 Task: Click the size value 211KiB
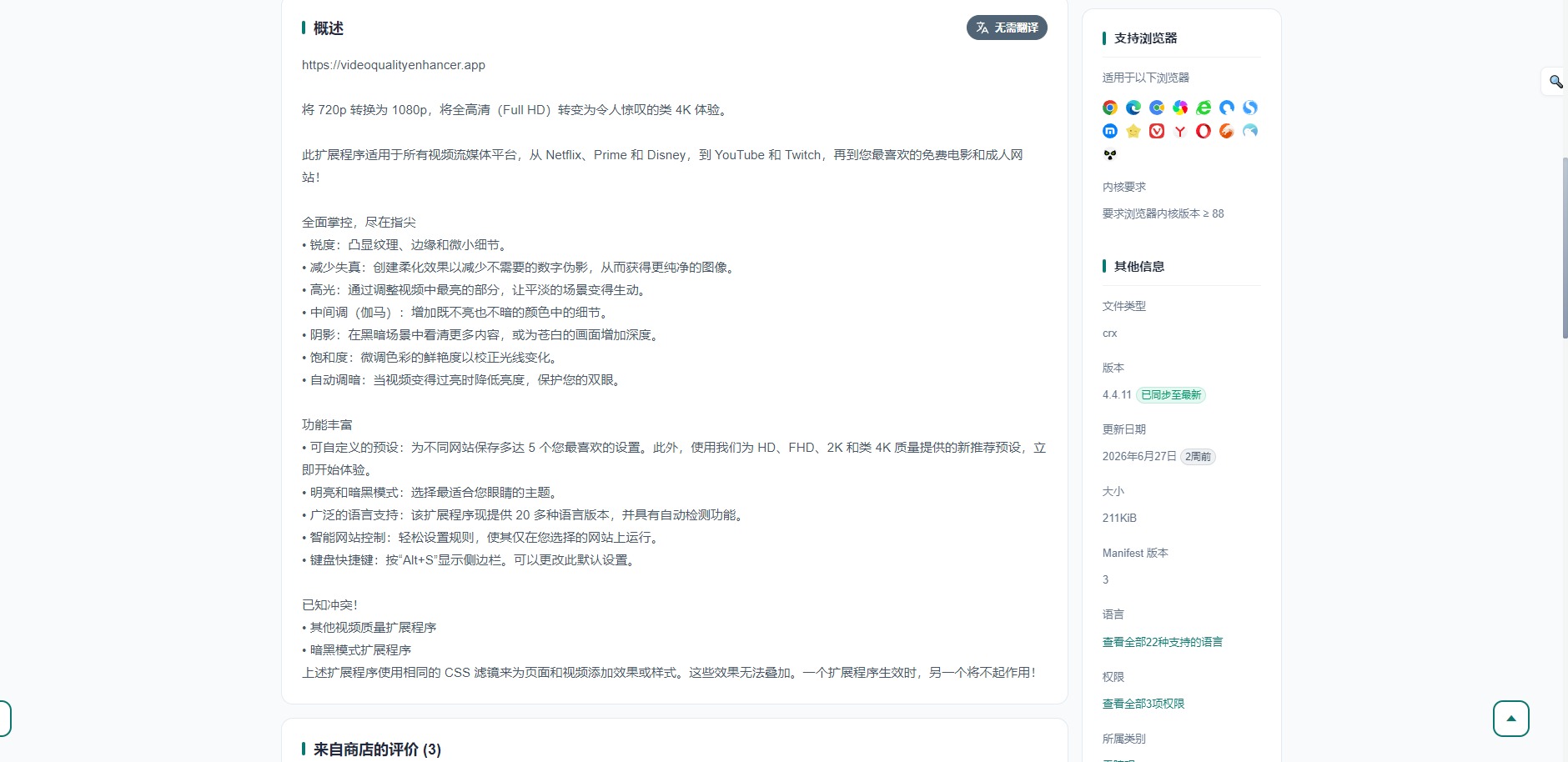(1119, 518)
